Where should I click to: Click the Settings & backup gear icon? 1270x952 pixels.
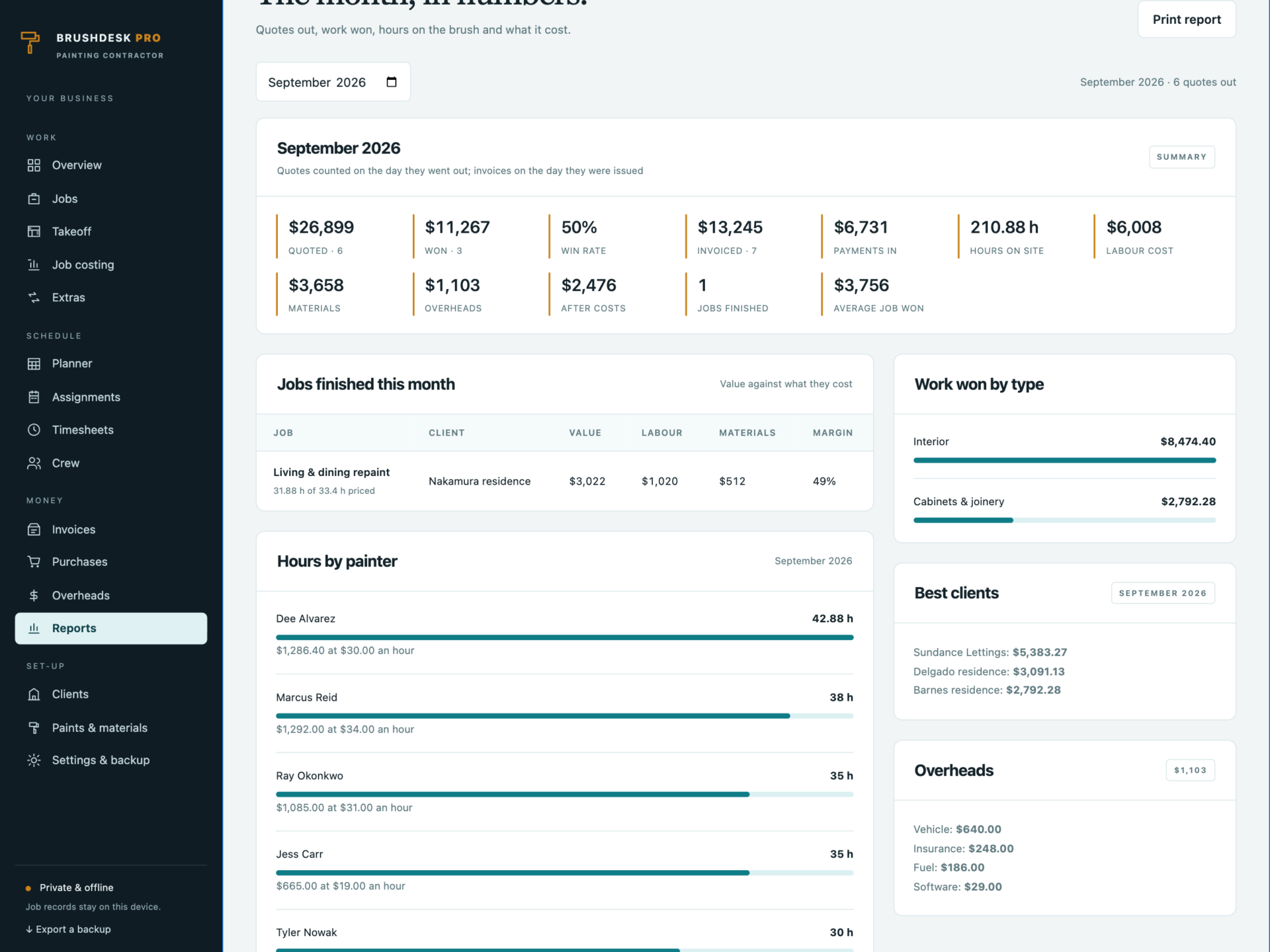pos(34,760)
